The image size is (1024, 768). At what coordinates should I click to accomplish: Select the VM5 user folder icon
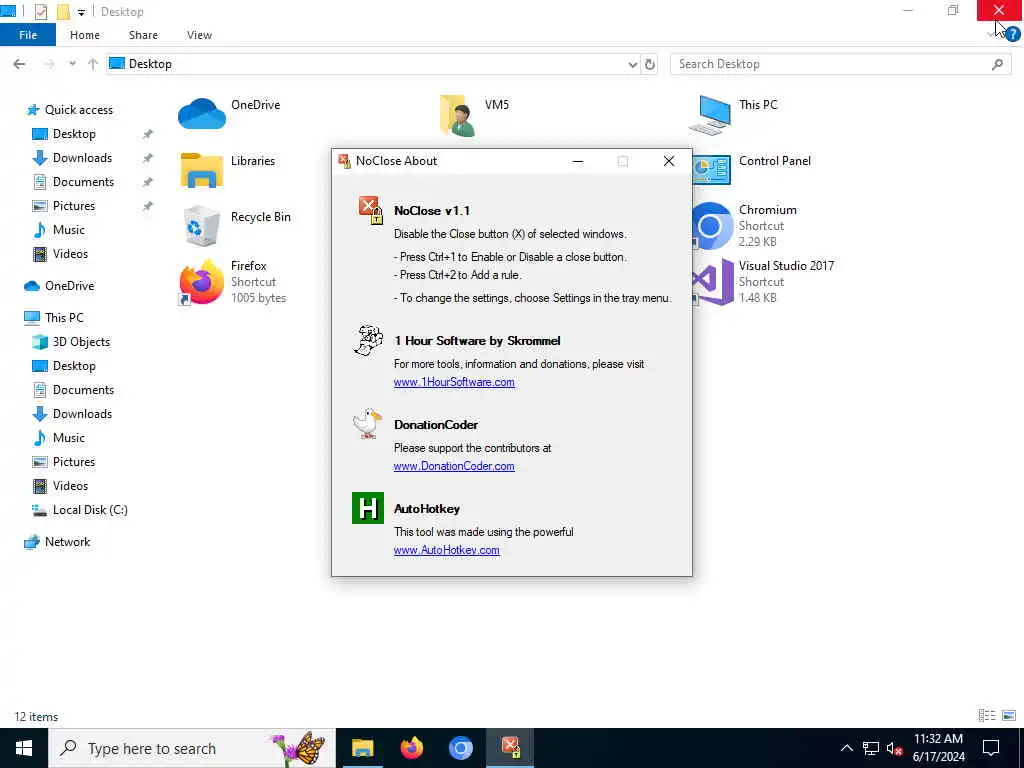457,116
